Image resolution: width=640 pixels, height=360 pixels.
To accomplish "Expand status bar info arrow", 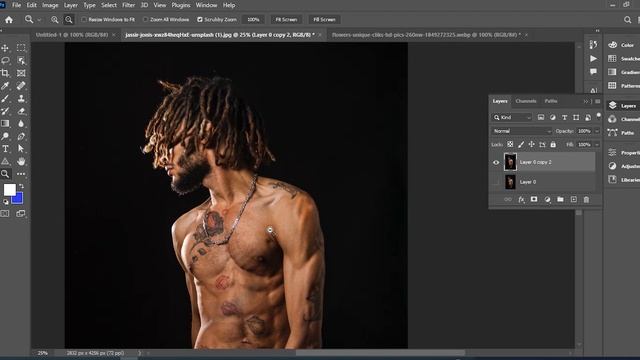I will 139,353.
